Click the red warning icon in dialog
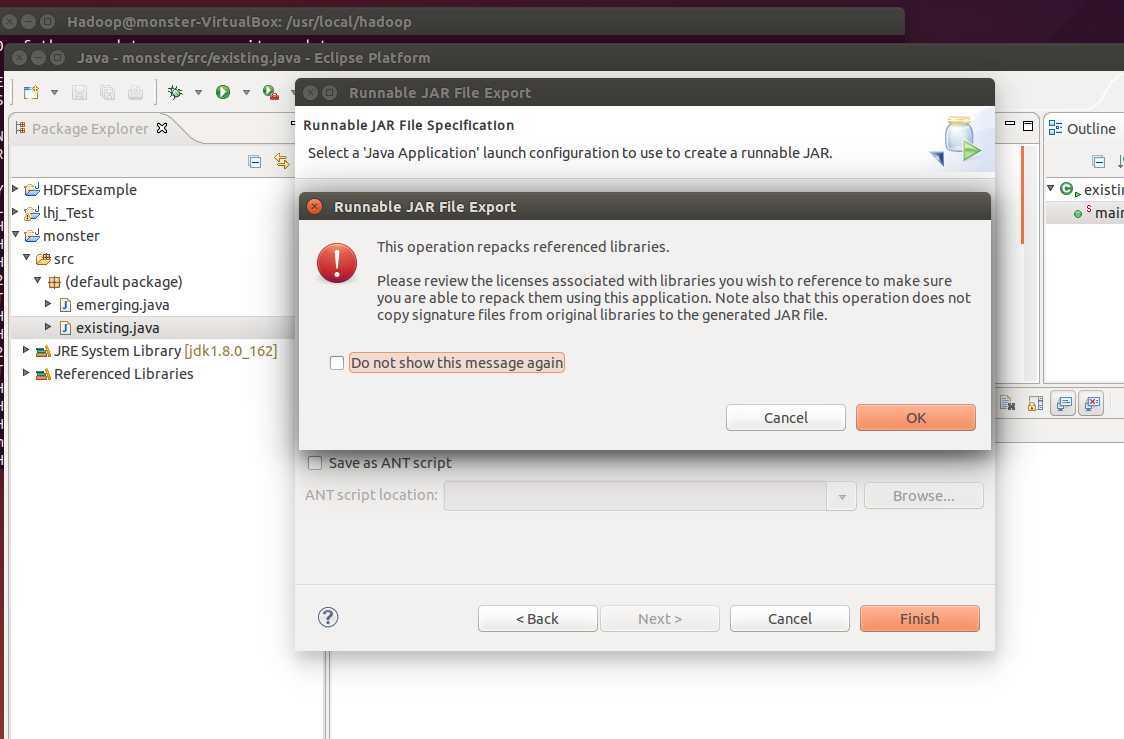 coord(337,262)
